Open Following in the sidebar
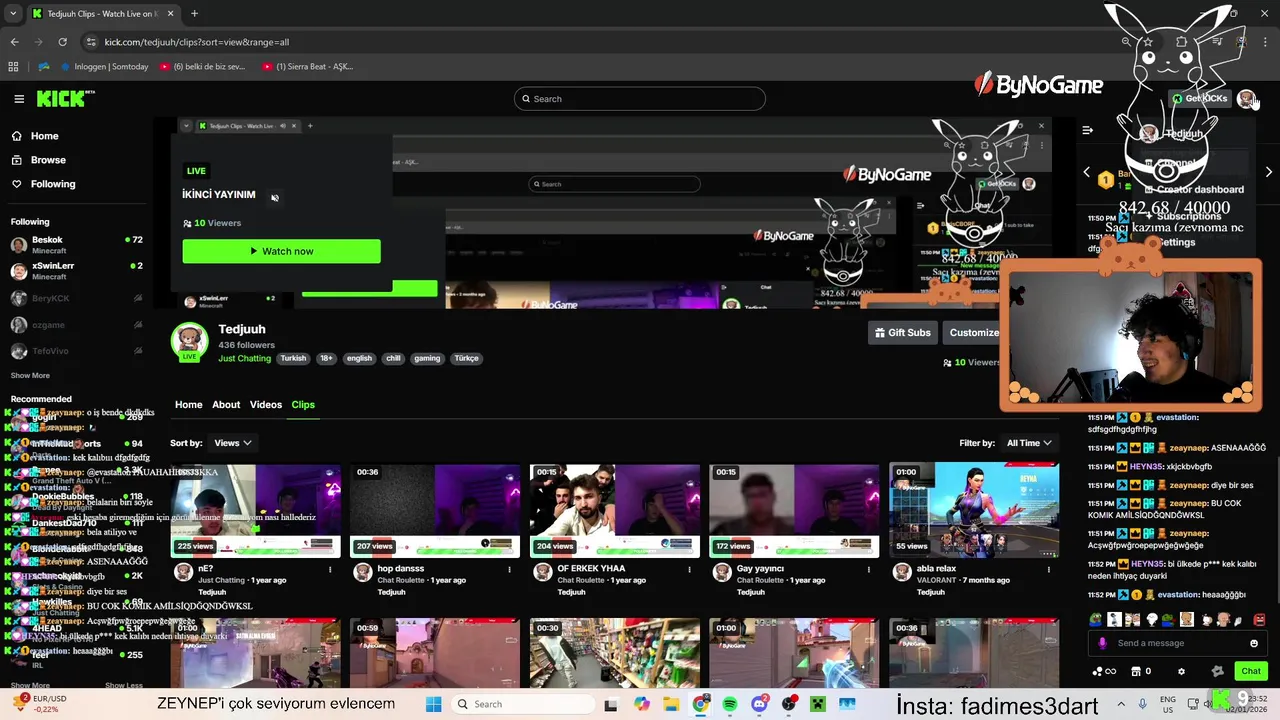The image size is (1280, 720). point(53,184)
